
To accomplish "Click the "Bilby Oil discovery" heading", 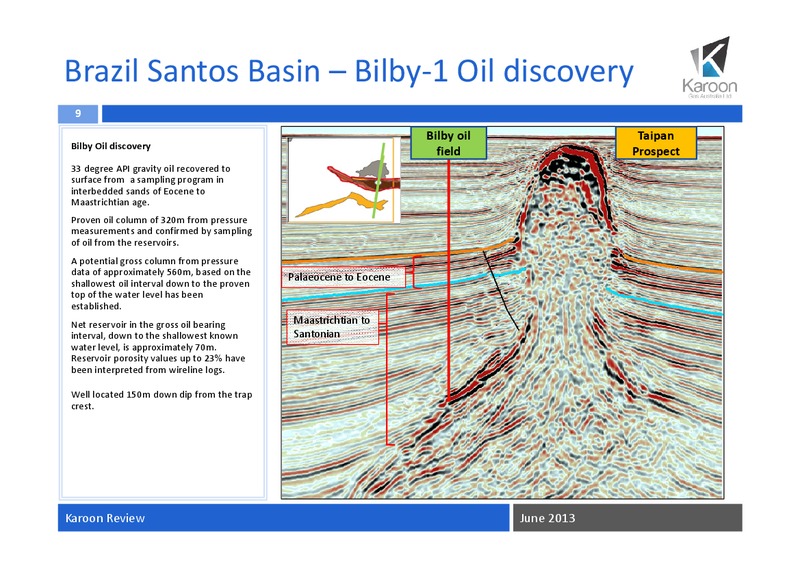I will click(111, 146).
